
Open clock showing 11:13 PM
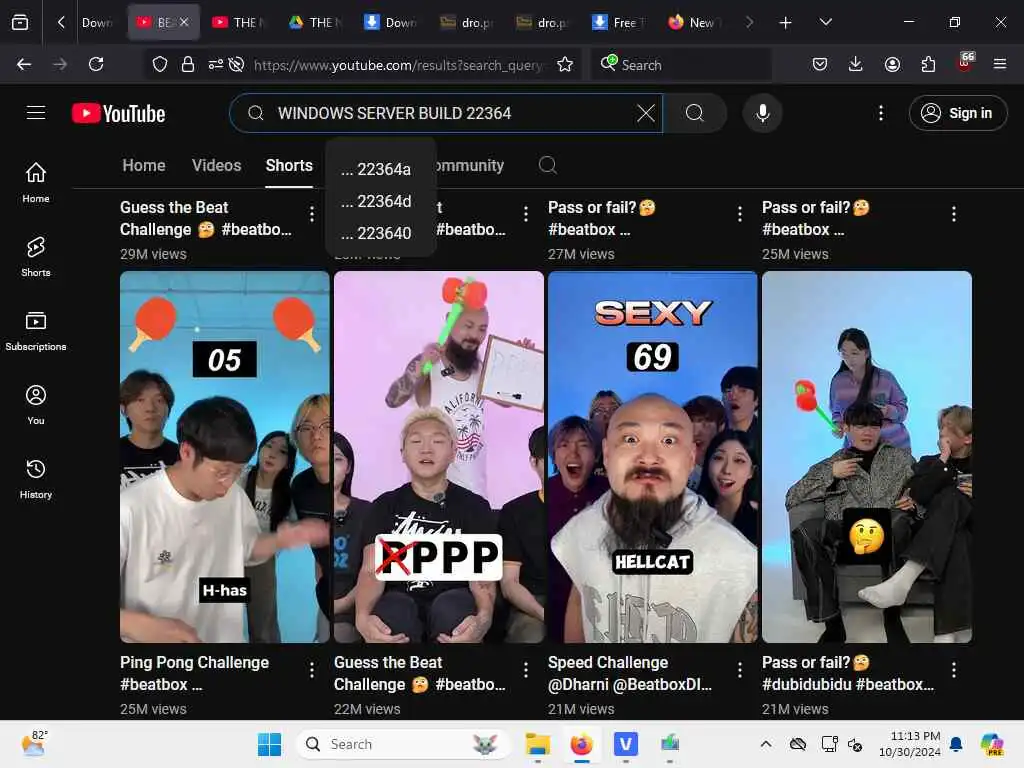pos(910,744)
